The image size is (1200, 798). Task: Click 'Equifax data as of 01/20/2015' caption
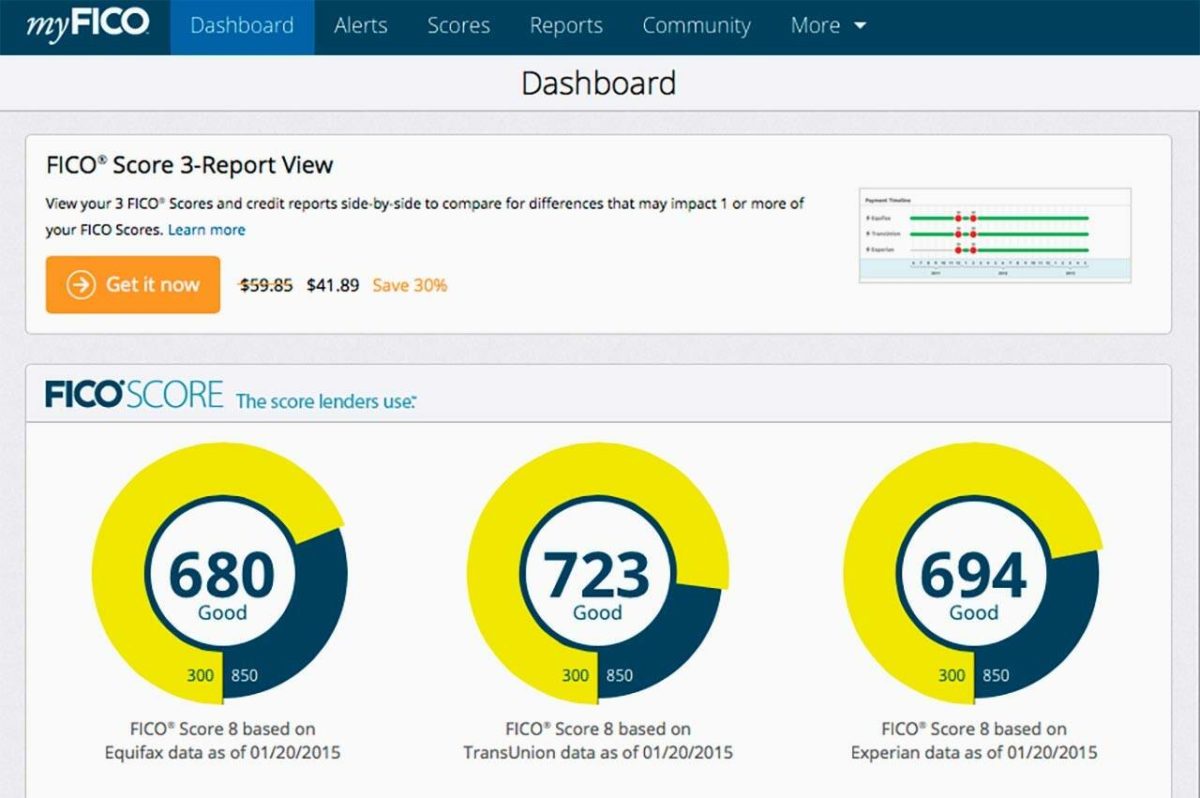click(x=222, y=752)
